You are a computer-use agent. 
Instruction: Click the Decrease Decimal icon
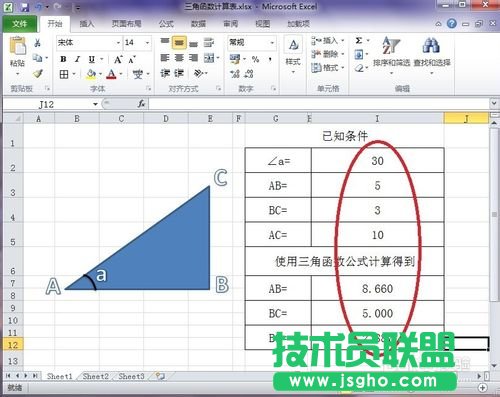(x=249, y=73)
